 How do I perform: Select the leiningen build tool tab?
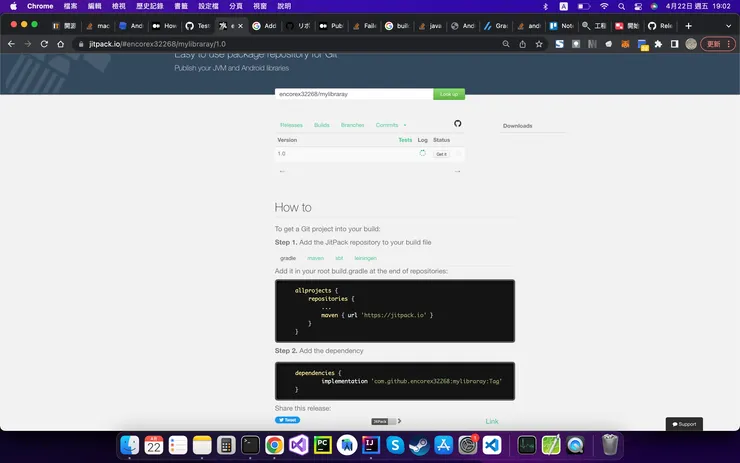tap(366, 258)
